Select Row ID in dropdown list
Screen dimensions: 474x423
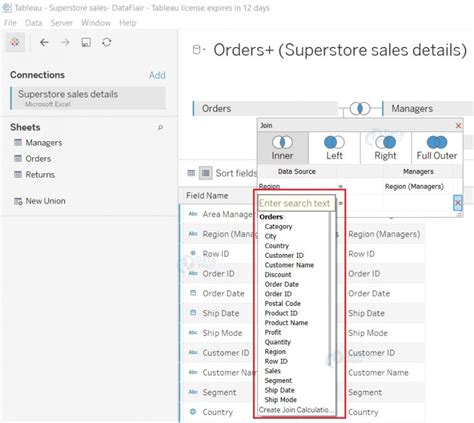pos(276,362)
